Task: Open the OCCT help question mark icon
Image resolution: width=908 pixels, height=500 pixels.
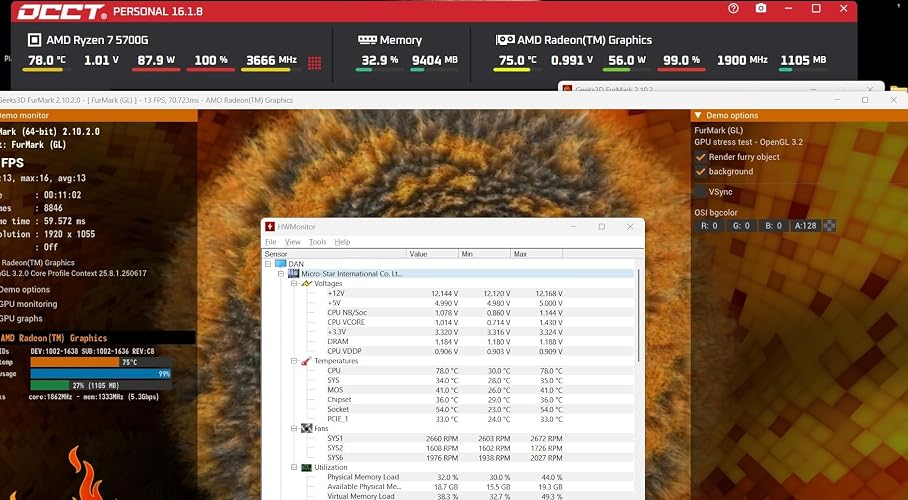Action: pyautogui.click(x=733, y=9)
